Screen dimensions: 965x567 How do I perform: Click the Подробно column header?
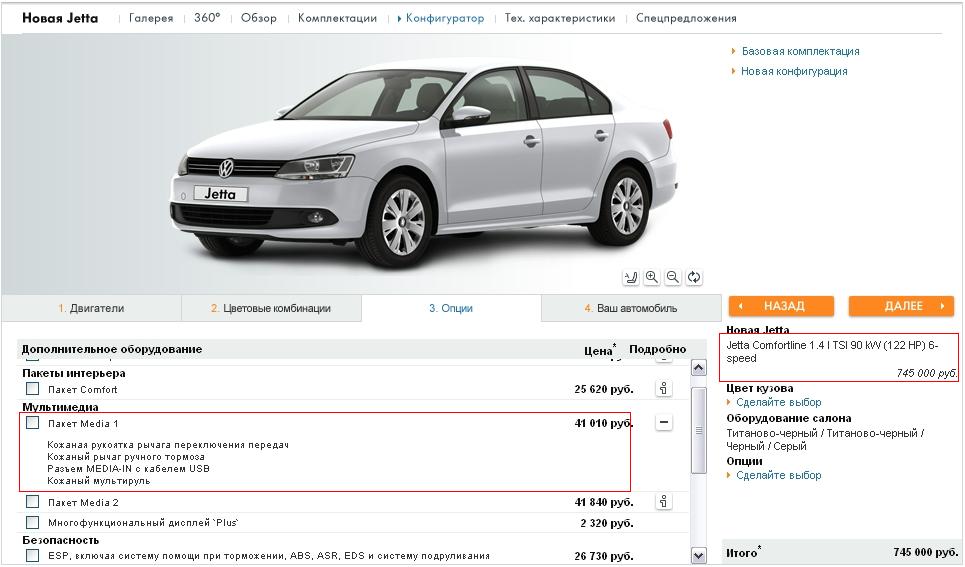tap(657, 349)
